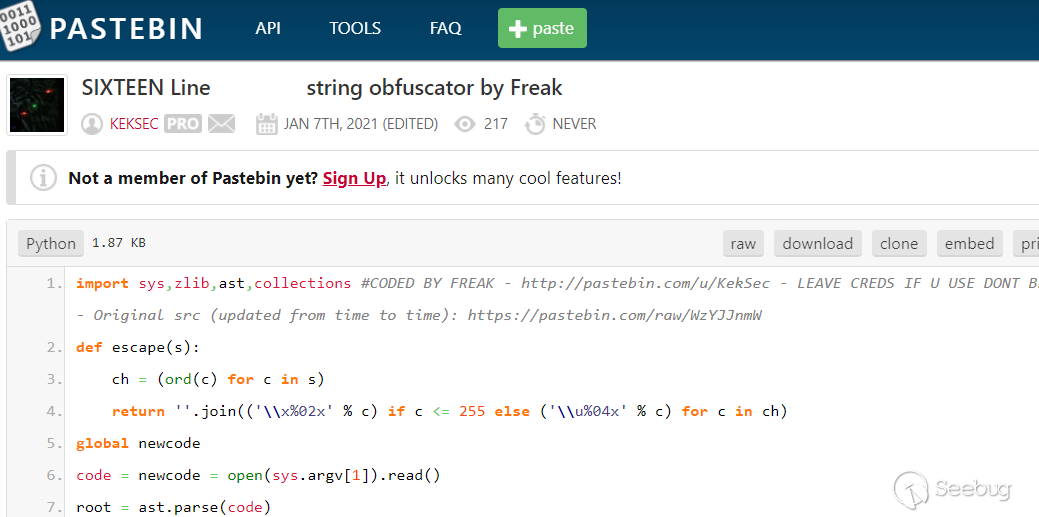Click the paste author thumbnail image
The image size is (1039, 517).
37,105
